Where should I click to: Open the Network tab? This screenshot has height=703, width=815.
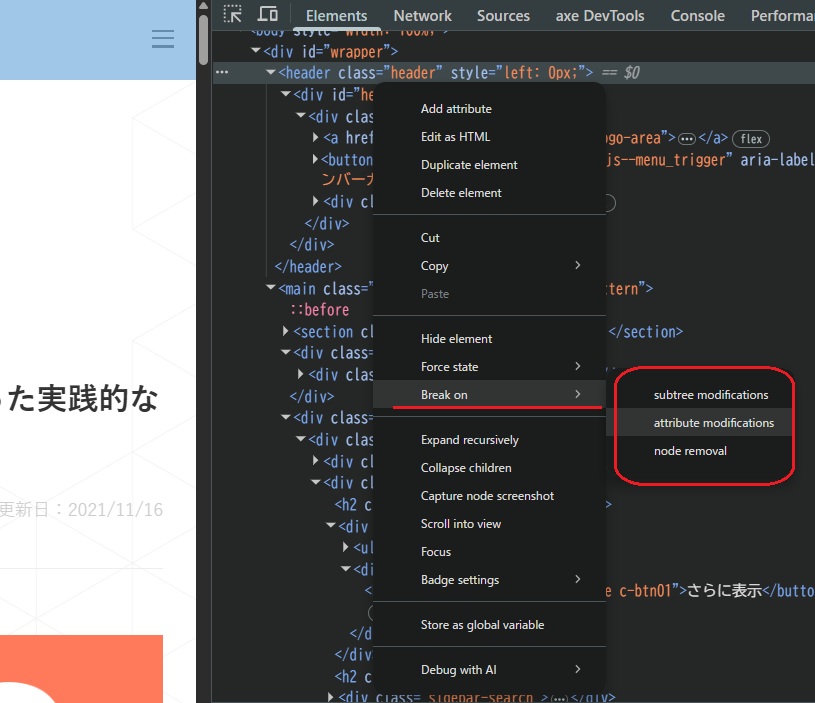tap(423, 16)
